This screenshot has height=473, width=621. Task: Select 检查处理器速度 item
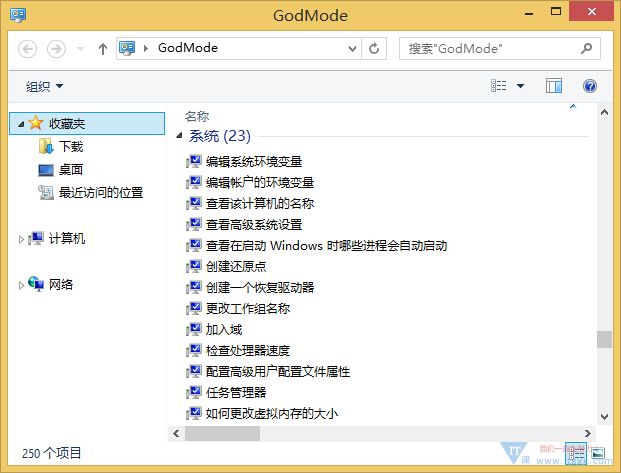(x=248, y=350)
